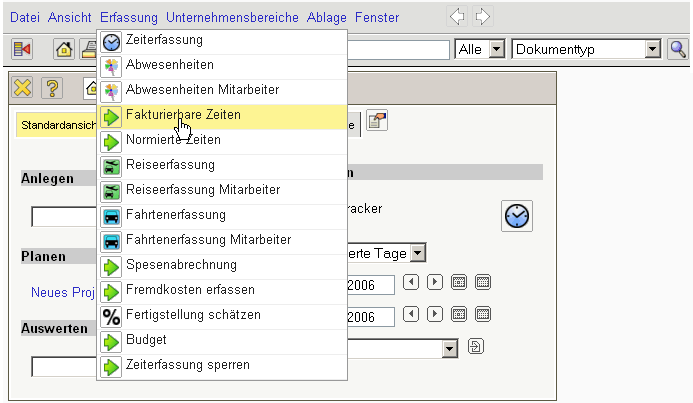
Task: Click the input field under Anlegen
Action: point(63,217)
